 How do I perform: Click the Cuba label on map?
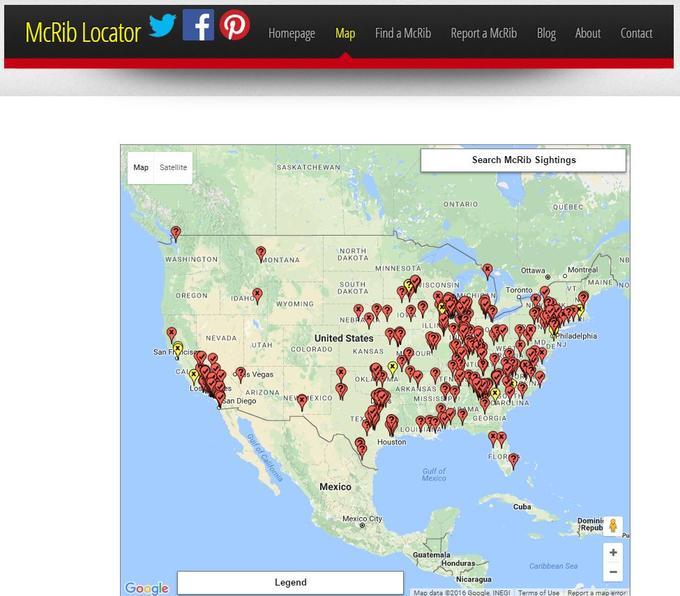[x=522, y=507]
